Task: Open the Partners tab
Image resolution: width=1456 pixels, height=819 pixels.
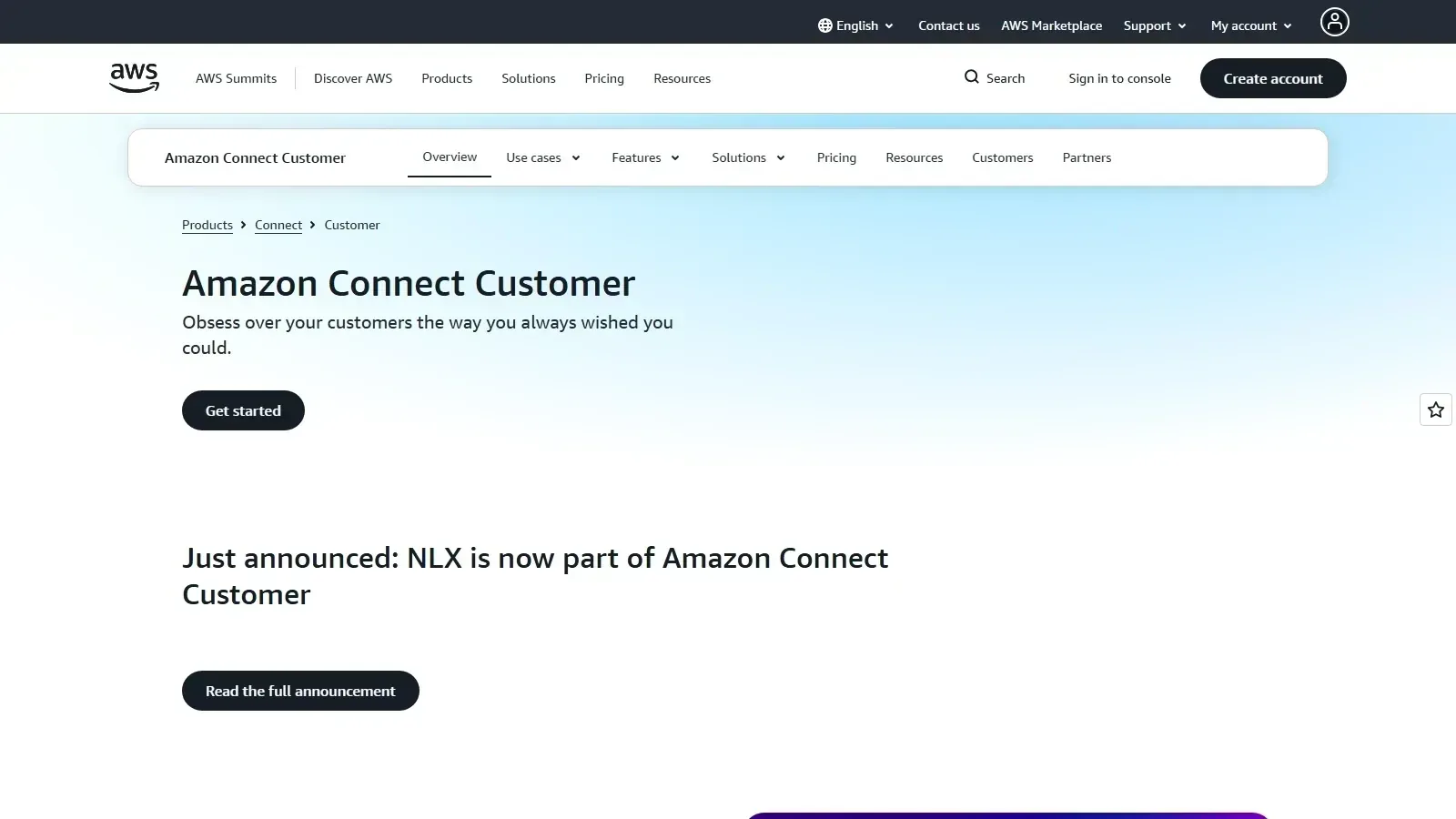Action: [x=1087, y=157]
